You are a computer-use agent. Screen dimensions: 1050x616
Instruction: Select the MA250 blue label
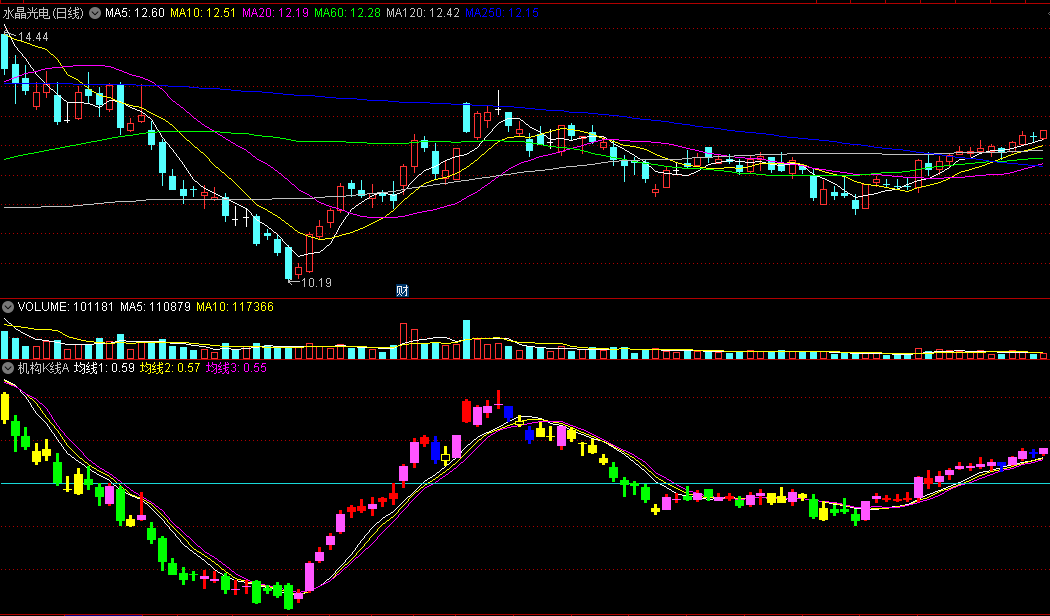(502, 13)
